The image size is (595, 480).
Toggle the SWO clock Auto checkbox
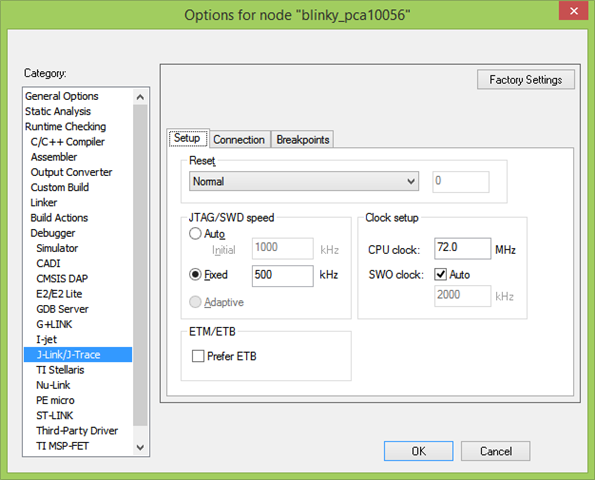[x=440, y=274]
